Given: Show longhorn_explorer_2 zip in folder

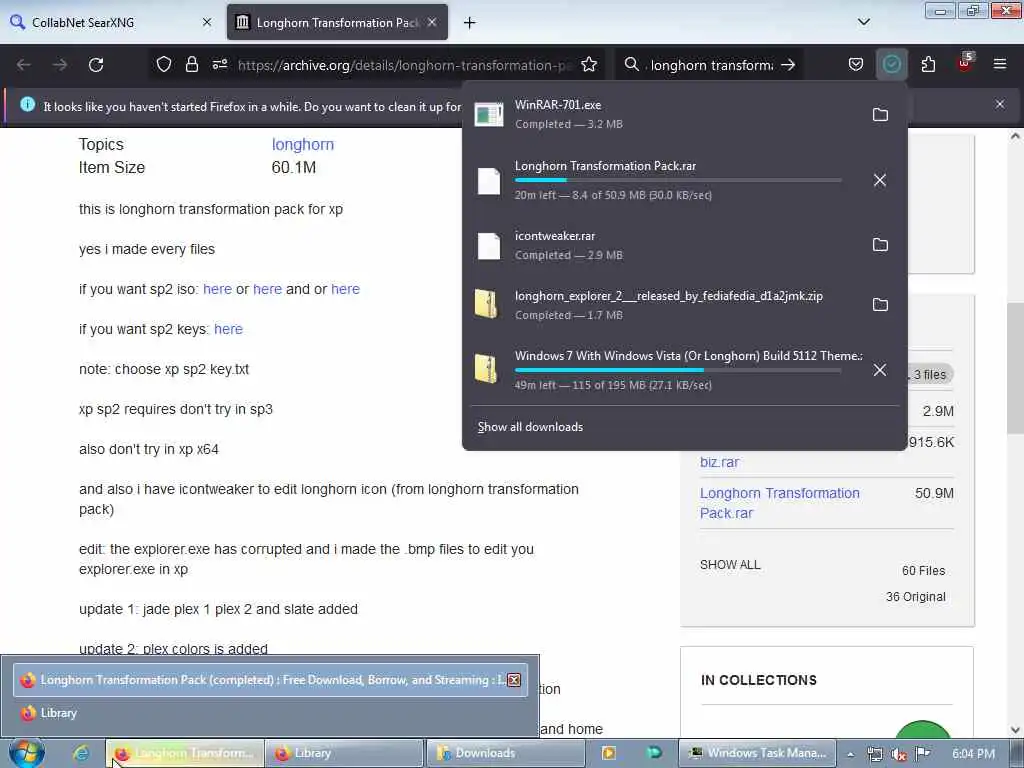Looking at the screenshot, I should point(880,304).
